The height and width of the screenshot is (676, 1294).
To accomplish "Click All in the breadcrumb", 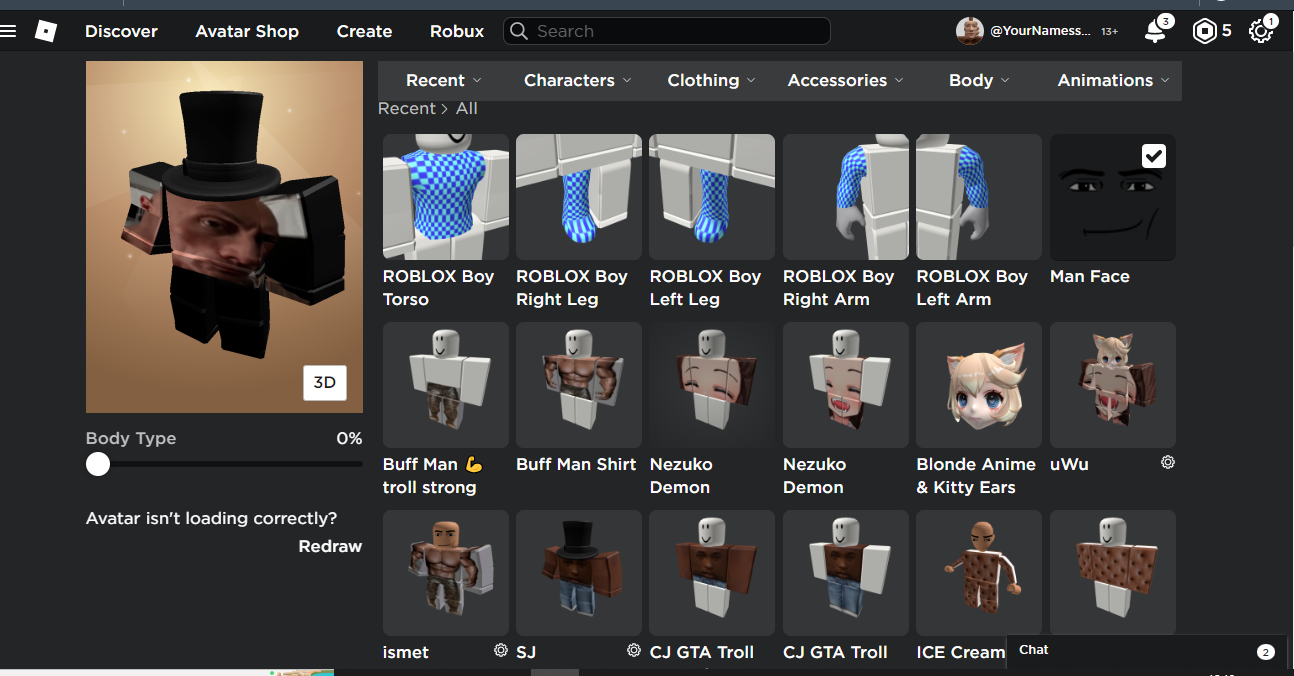I will tap(467, 108).
